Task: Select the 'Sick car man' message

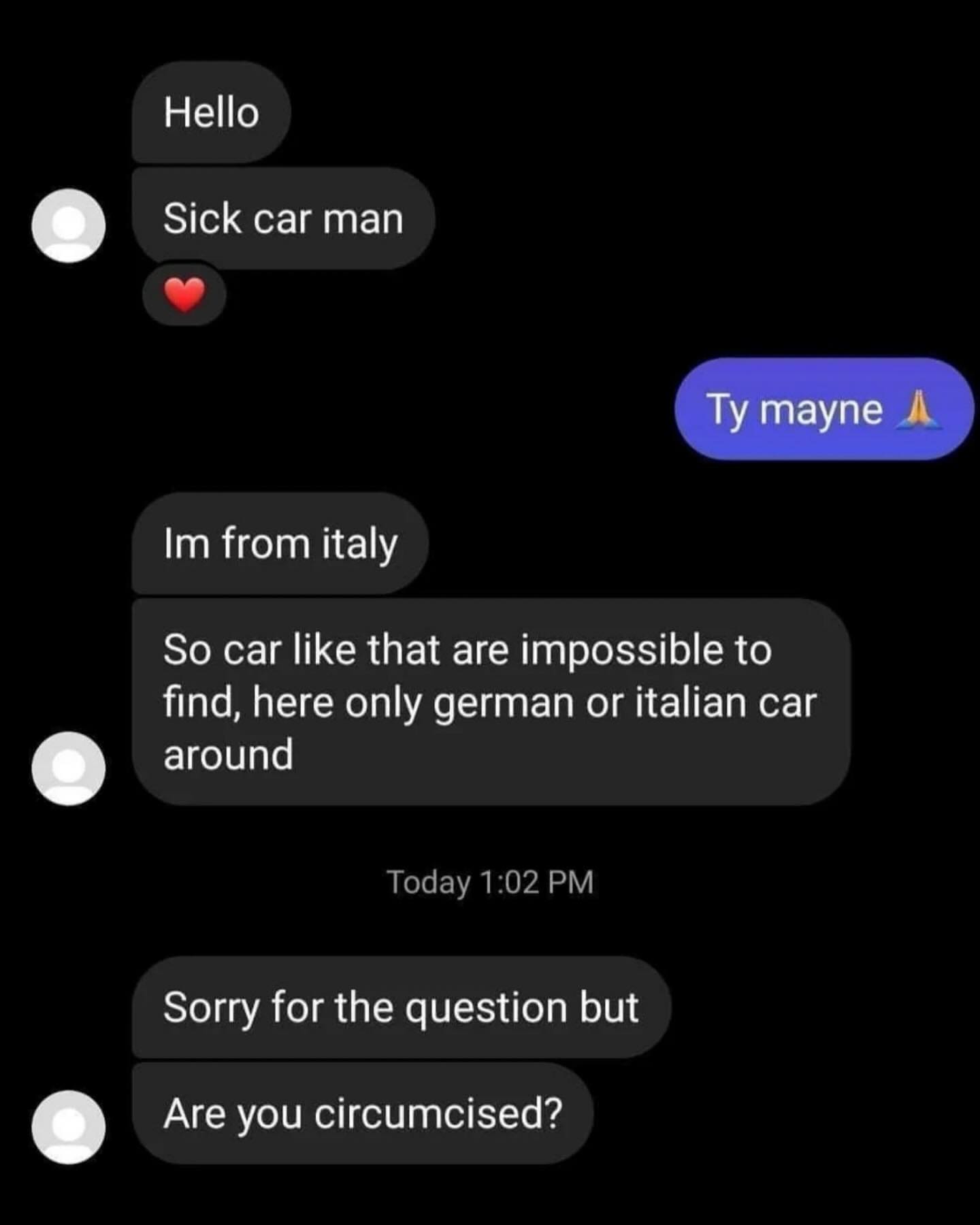Action: coord(283,218)
